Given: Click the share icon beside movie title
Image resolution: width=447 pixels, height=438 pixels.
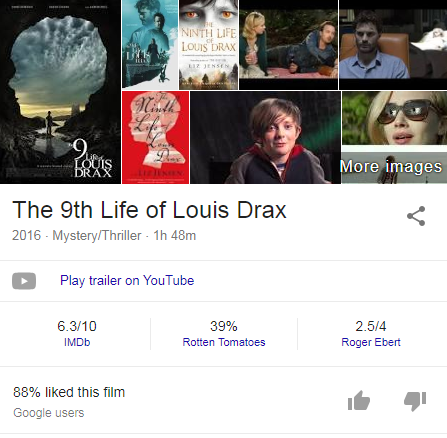Looking at the screenshot, I should tap(416, 216).
